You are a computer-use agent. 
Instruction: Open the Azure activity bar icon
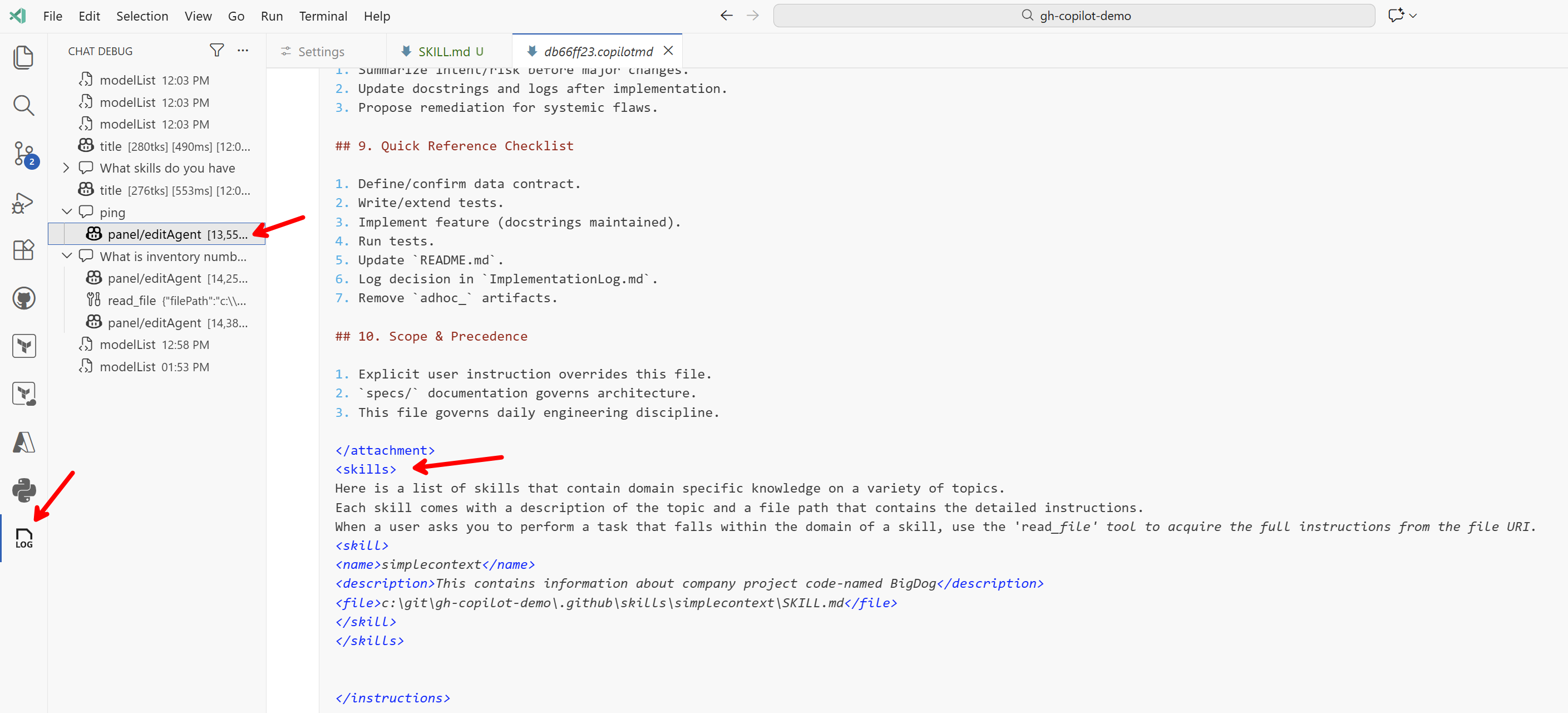[24, 442]
